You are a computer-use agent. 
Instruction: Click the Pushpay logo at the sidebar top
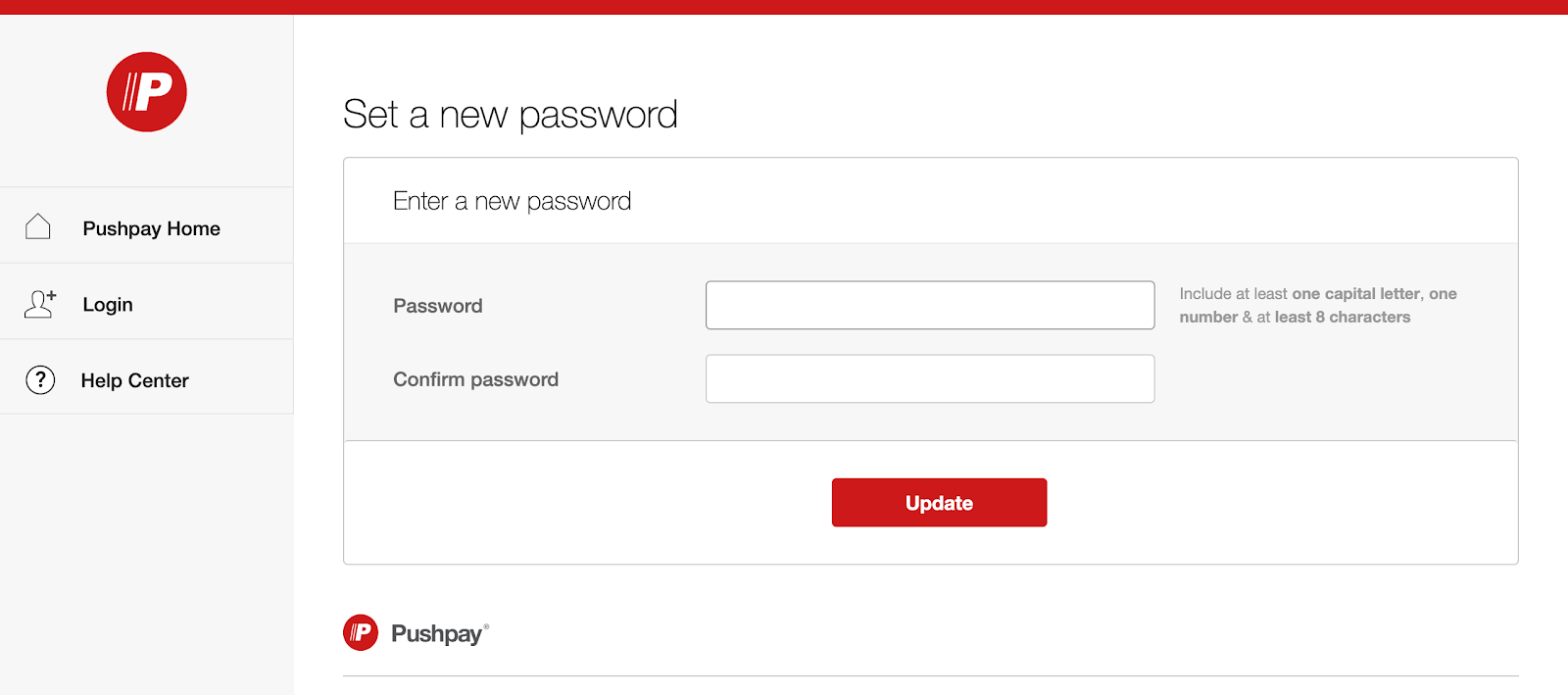click(145, 90)
